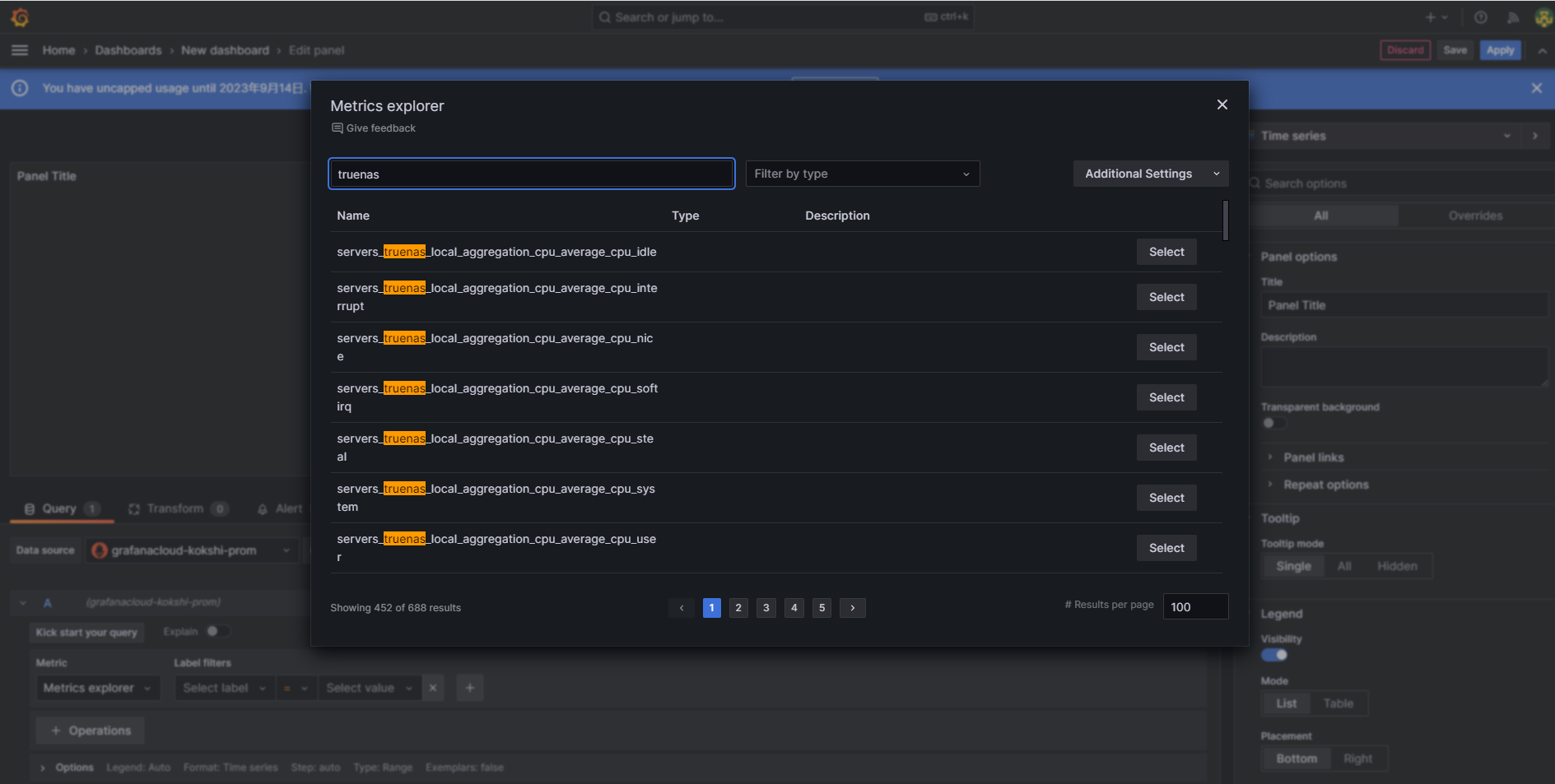1555x784 pixels.
Task: Collapse options pane with right arrow
Action: 1535,136
